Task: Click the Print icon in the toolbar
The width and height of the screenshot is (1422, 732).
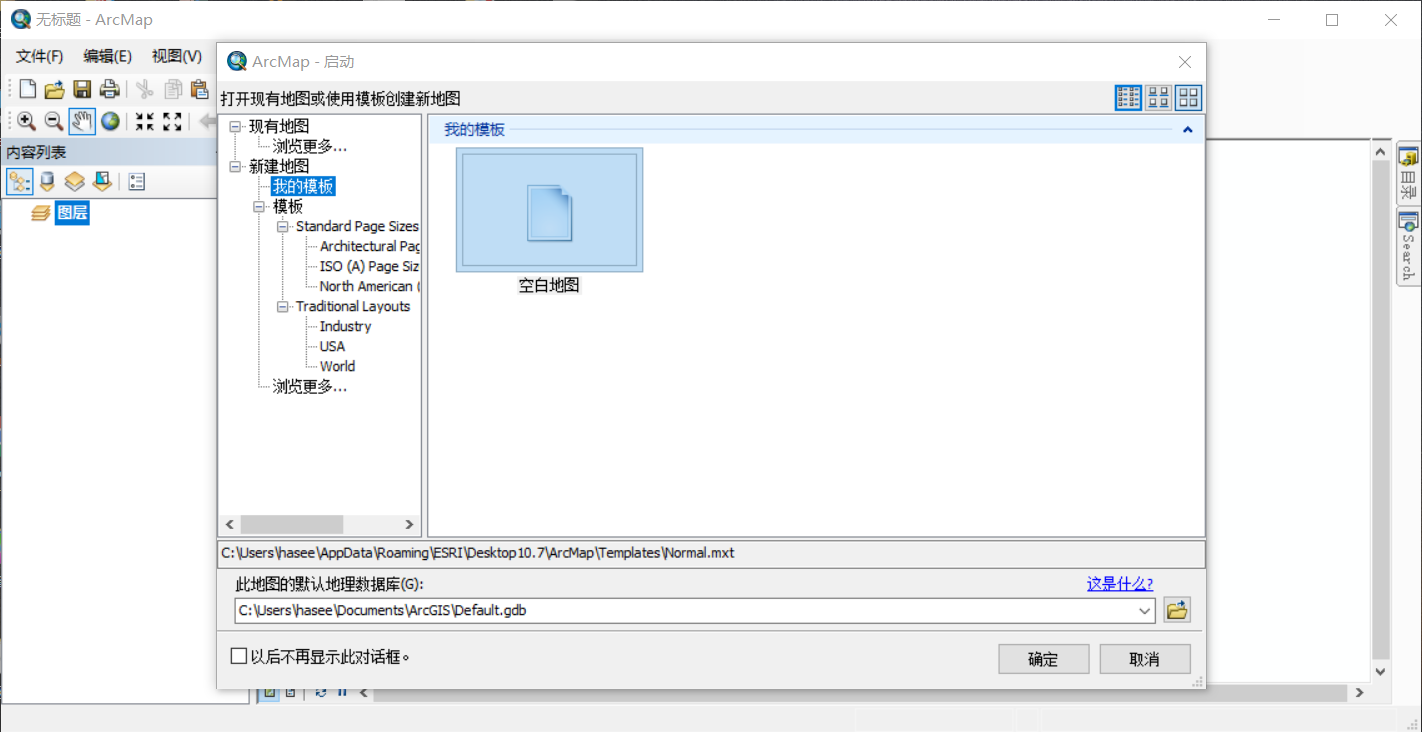Action: point(110,89)
